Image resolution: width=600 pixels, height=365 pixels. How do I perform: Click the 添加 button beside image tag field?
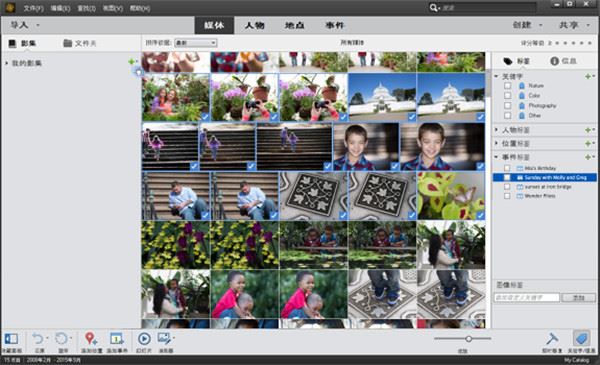[x=578, y=297]
